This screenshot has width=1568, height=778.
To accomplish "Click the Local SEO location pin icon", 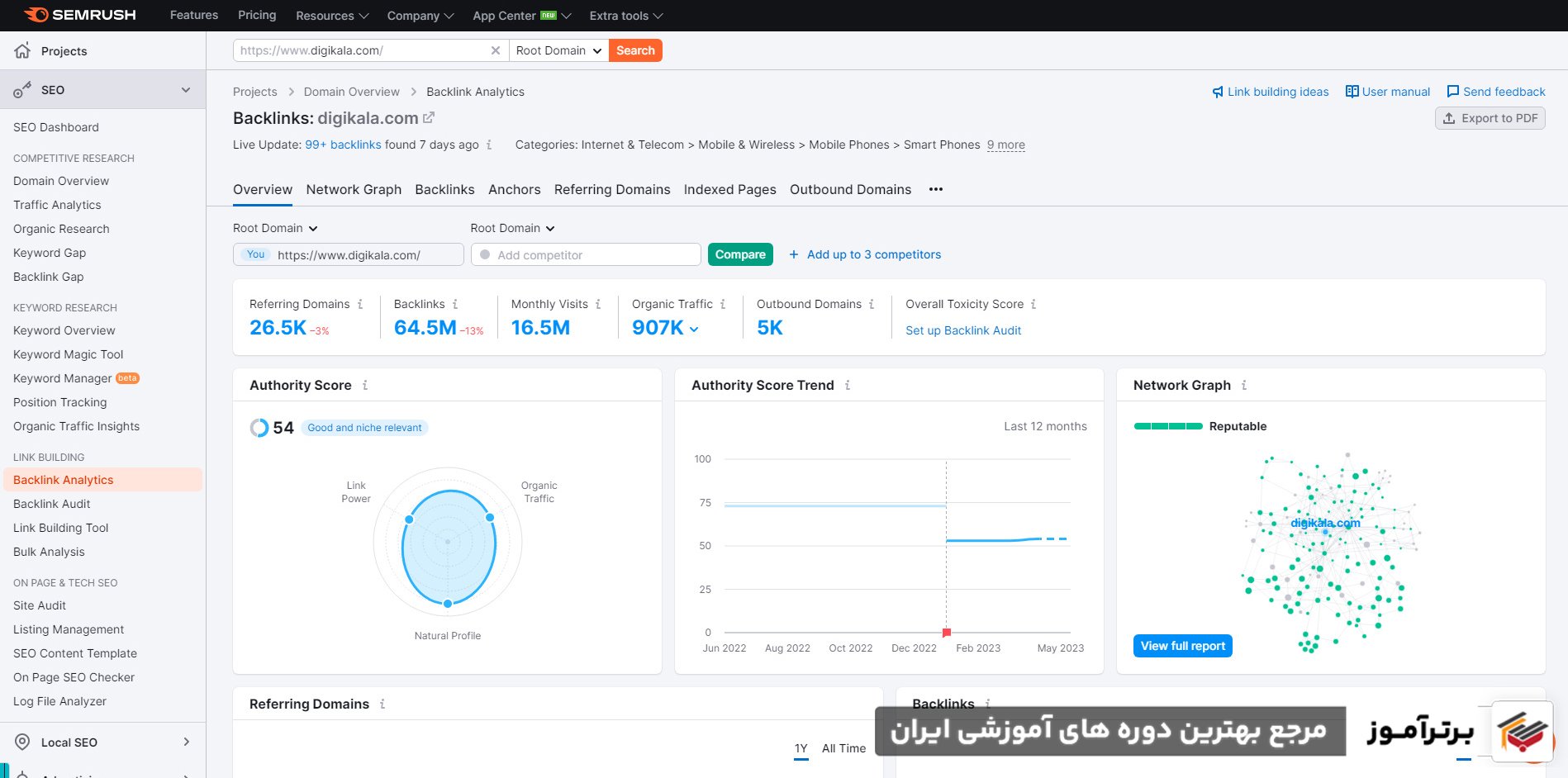I will coord(23,742).
